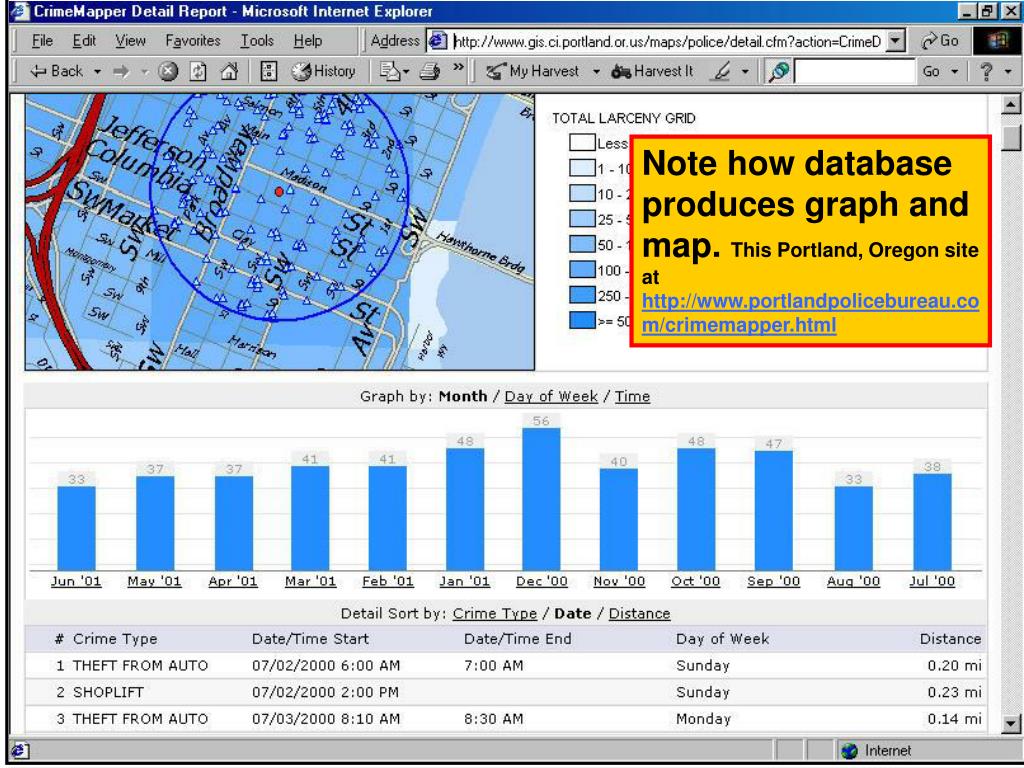Open the Help menu
Image resolution: width=1024 pixels, height=768 pixels.
308,41
